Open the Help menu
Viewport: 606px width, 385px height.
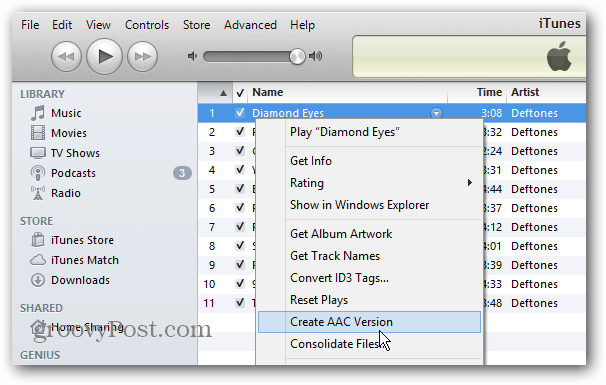pyautogui.click(x=303, y=25)
